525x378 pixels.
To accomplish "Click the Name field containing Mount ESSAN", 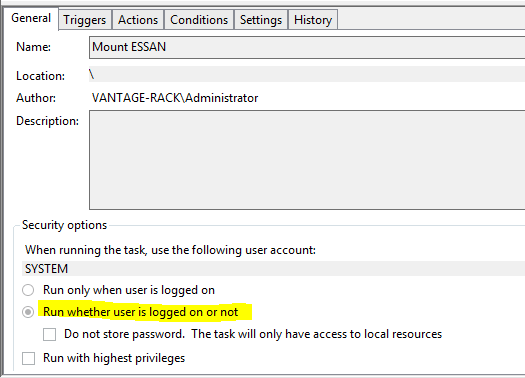I will point(307,48).
